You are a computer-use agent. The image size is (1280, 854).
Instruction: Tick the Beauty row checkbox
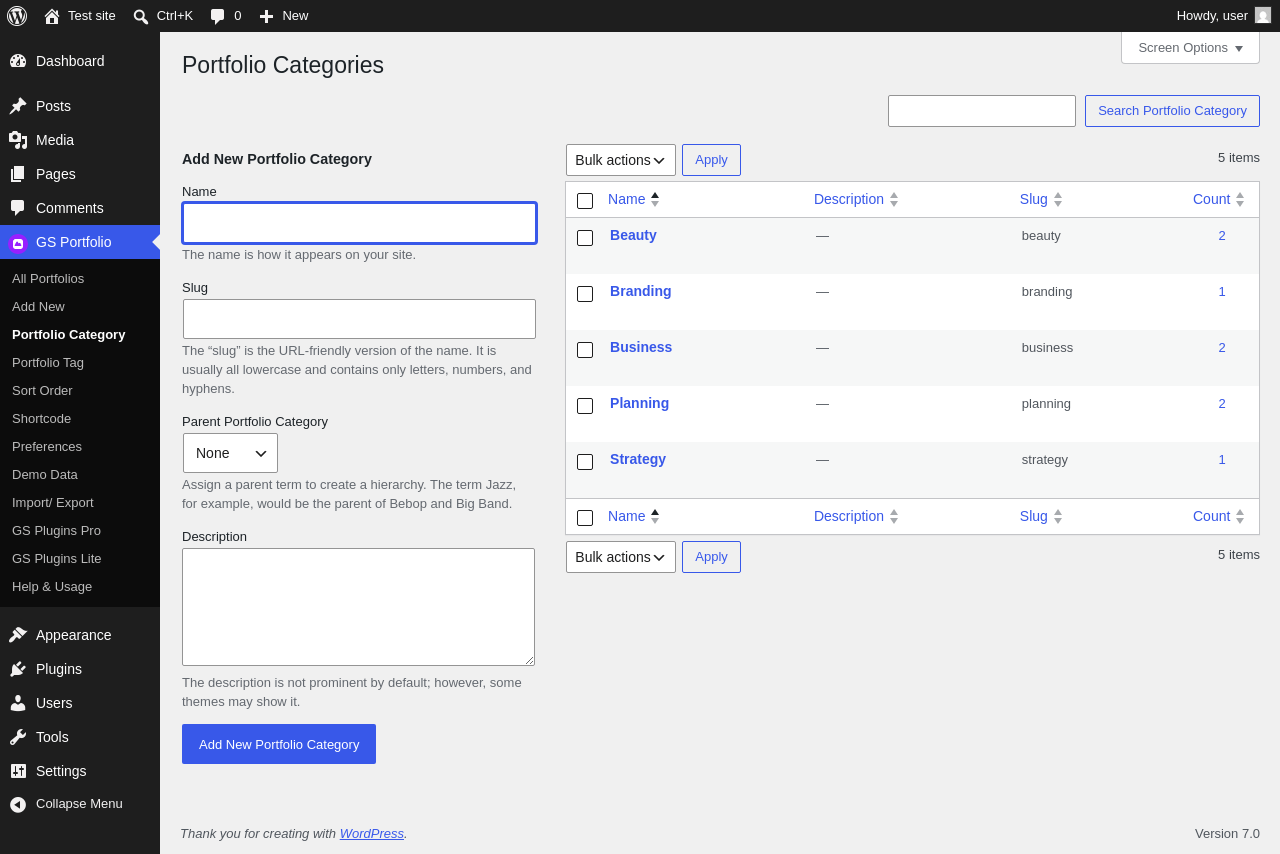pos(585,238)
